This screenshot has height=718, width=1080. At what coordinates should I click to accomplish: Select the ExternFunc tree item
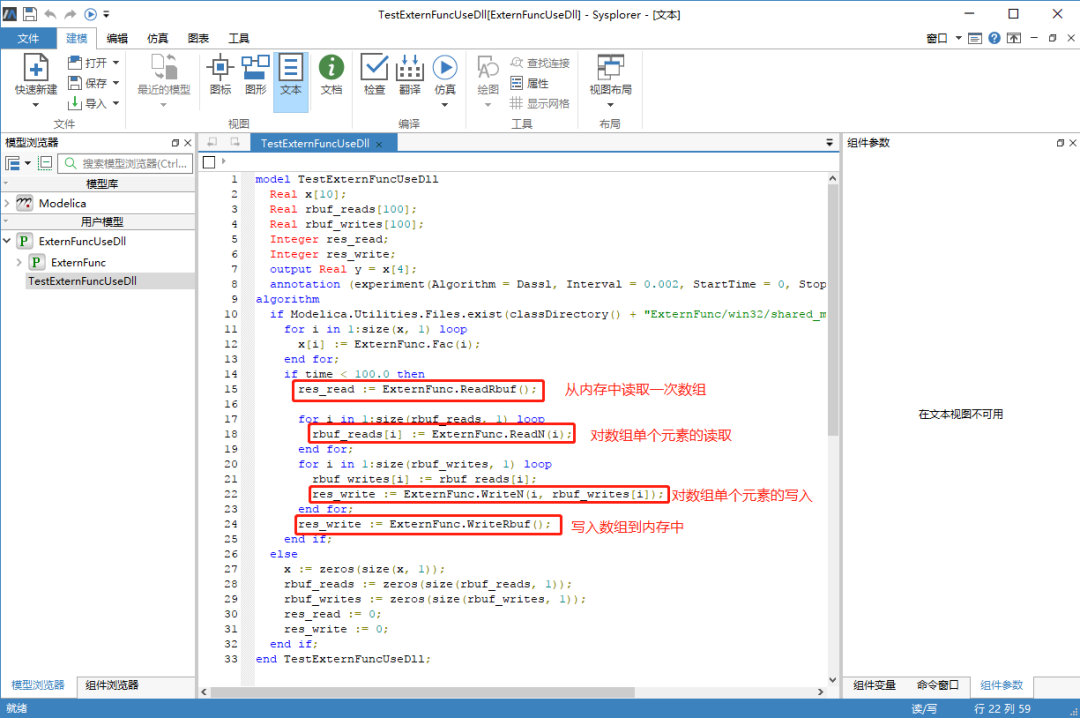[78, 263]
